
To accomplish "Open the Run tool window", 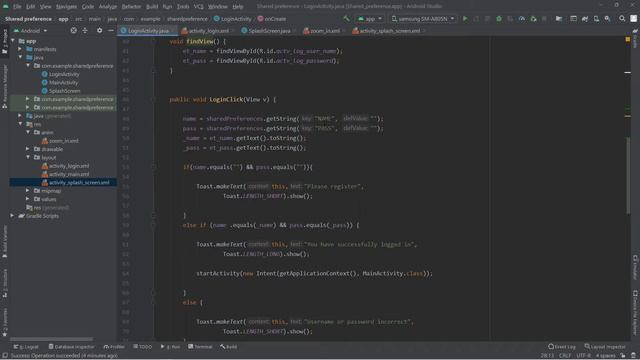I will [x=170, y=347].
